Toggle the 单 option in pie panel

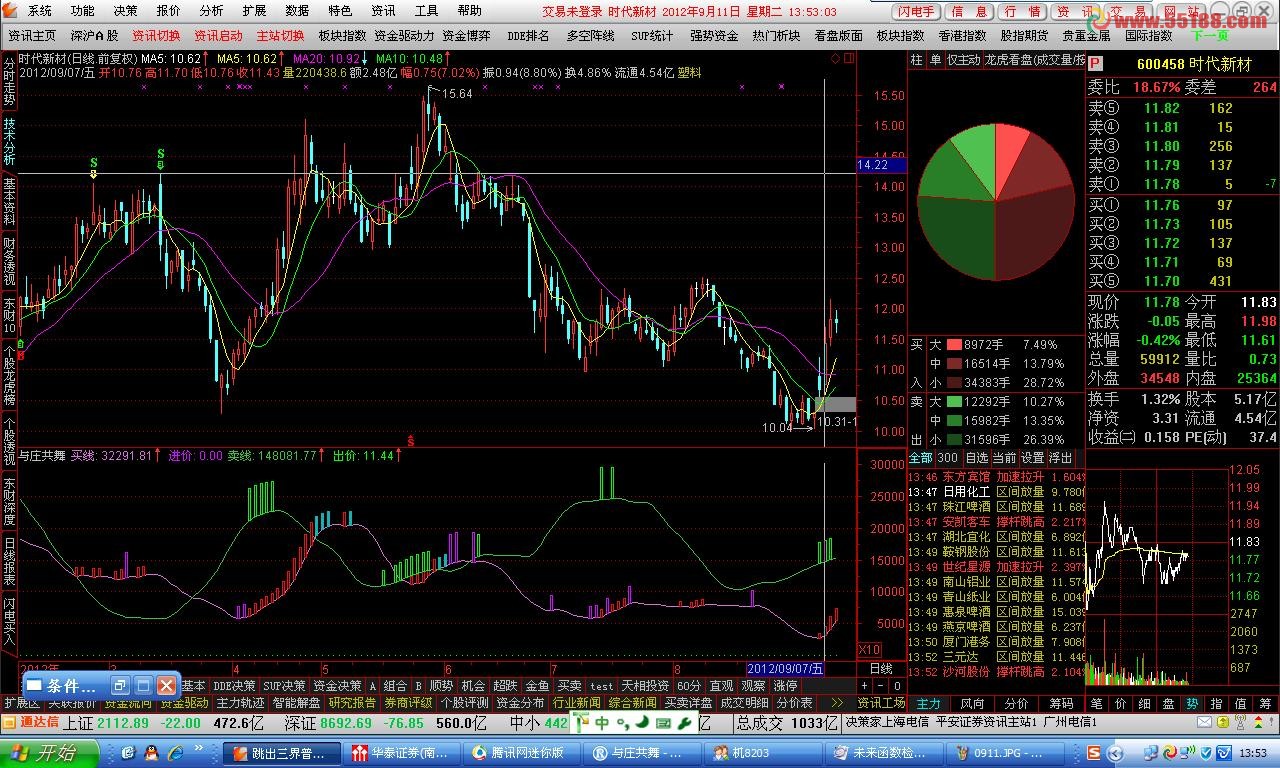[x=936, y=60]
